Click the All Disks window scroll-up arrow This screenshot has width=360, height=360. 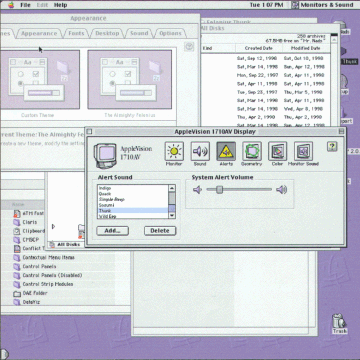click(x=334, y=40)
